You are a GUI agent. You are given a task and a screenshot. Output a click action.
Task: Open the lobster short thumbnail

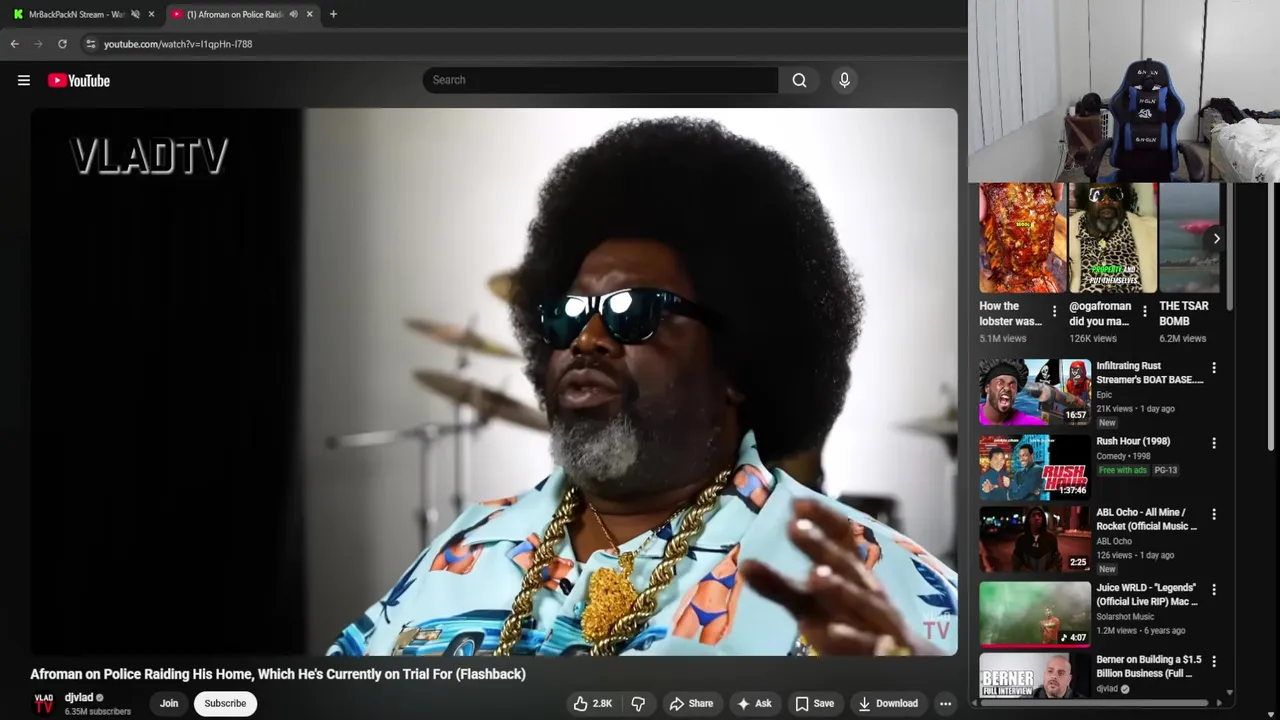tap(1022, 238)
